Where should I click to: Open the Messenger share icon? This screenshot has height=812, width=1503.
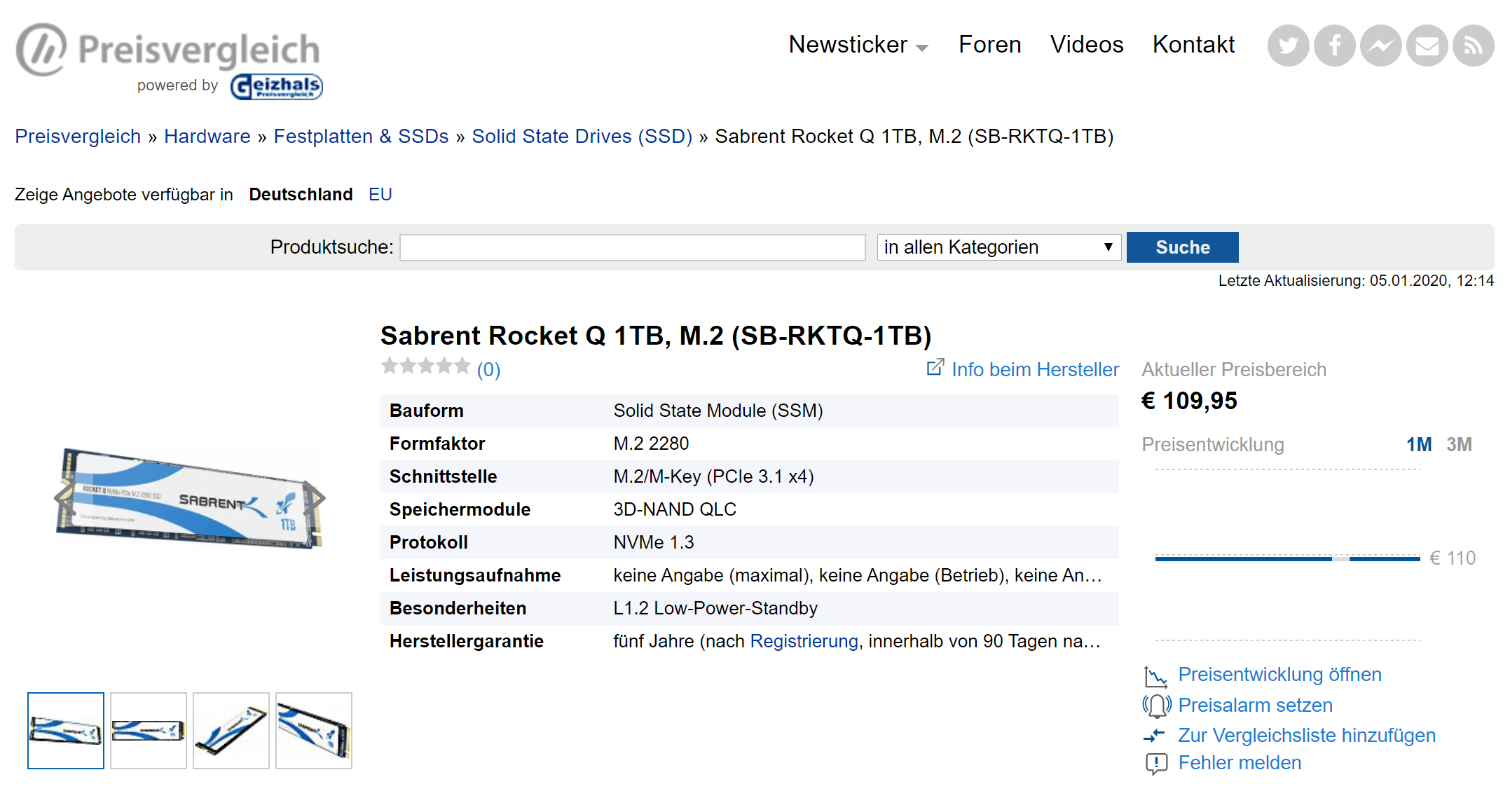pos(1380,46)
